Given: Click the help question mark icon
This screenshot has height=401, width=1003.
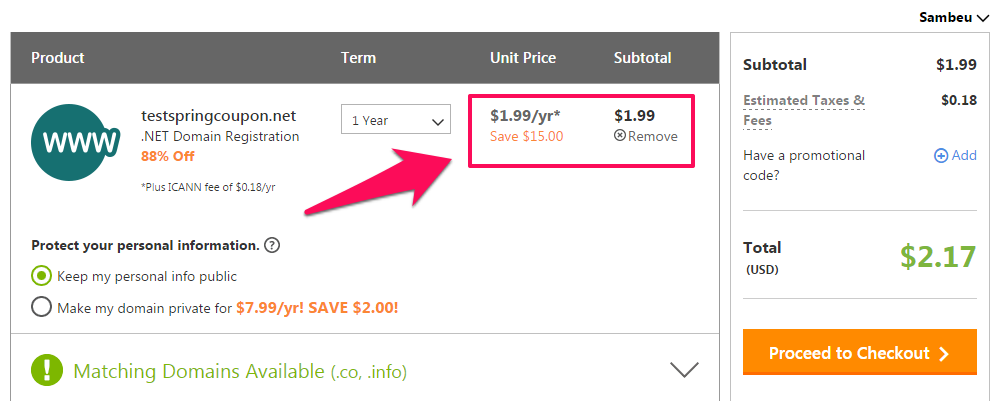Looking at the screenshot, I should coord(272,246).
